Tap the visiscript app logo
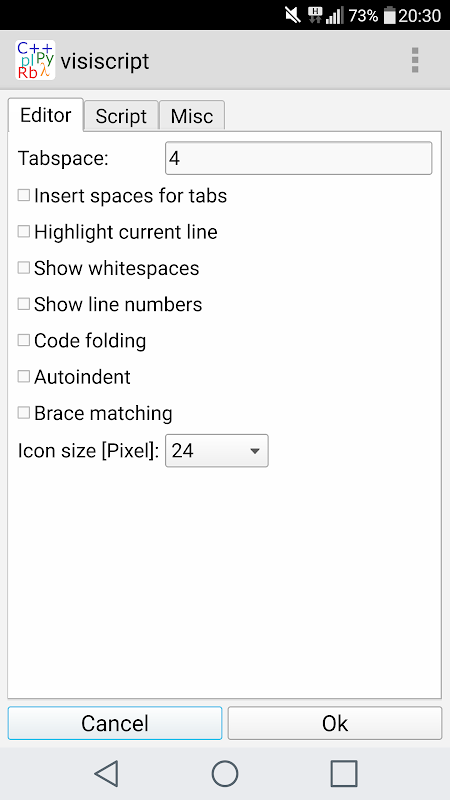 (35, 60)
